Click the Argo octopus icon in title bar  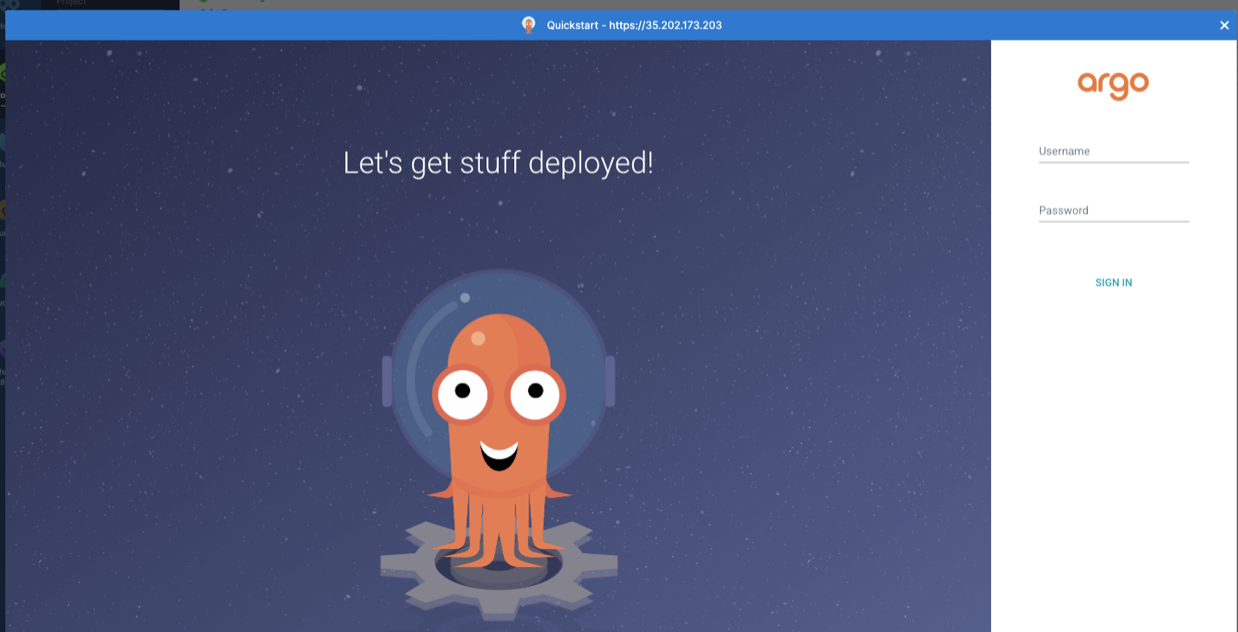[529, 25]
